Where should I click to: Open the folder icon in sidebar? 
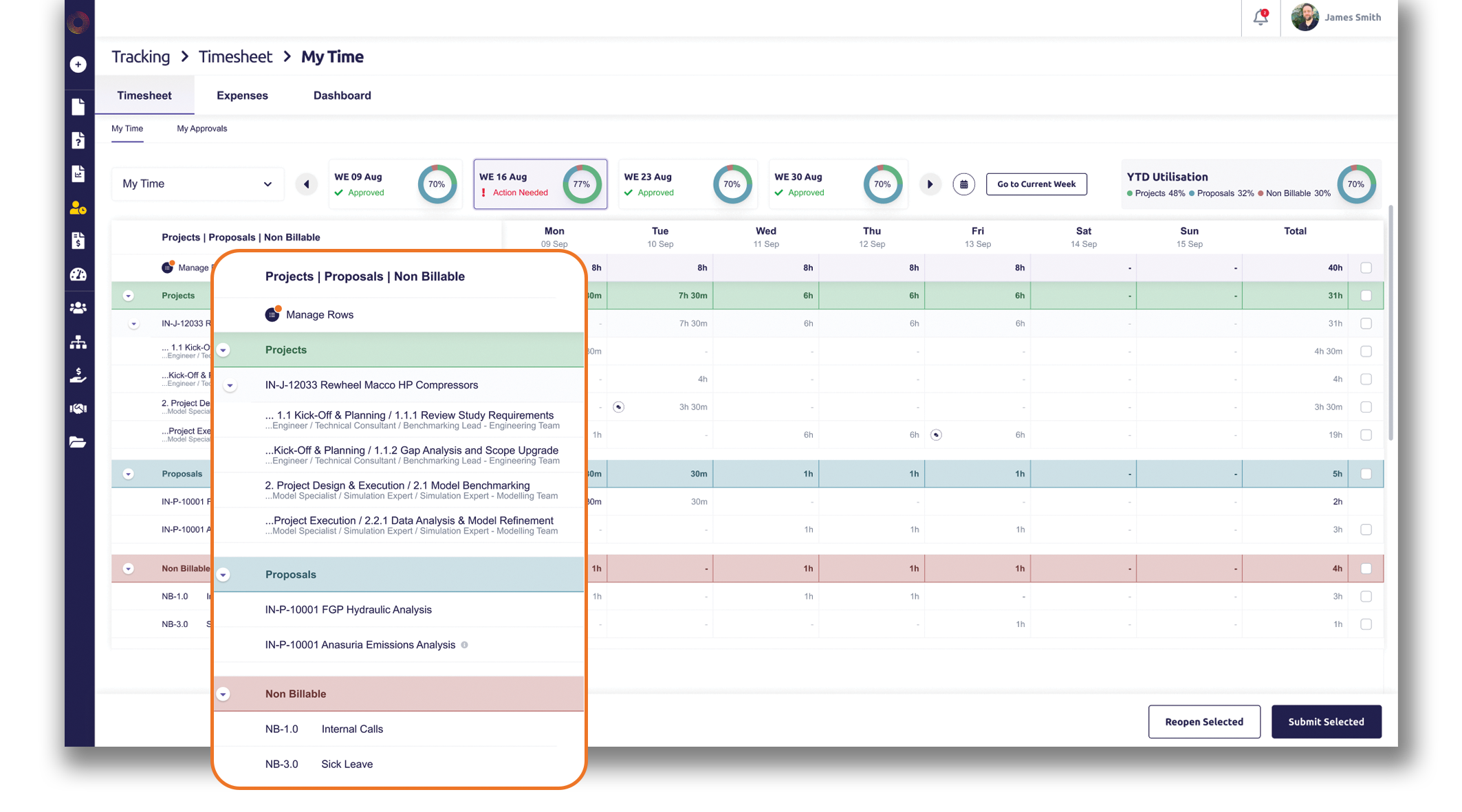pyautogui.click(x=78, y=442)
